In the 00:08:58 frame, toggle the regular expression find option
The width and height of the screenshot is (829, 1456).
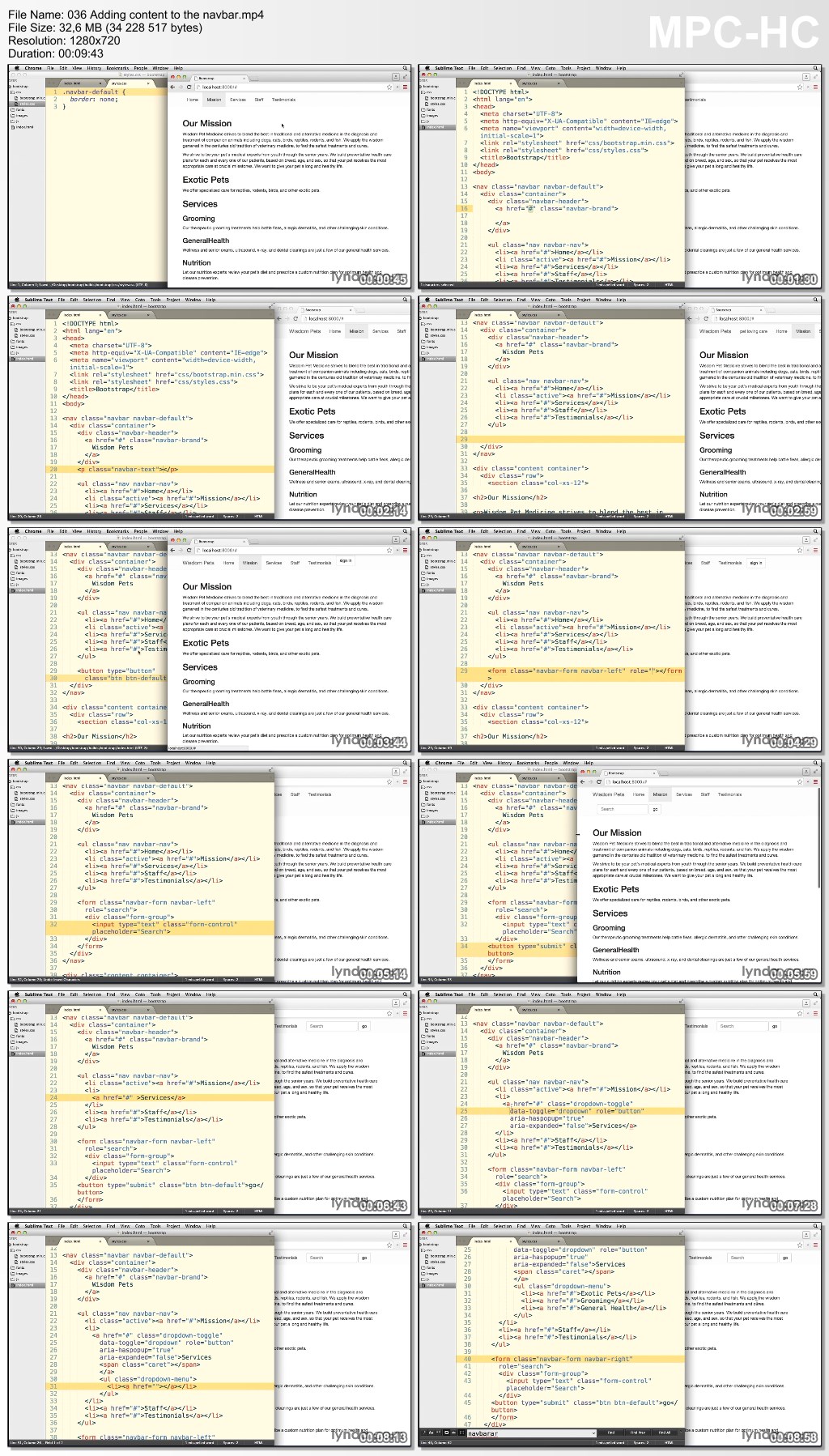[423, 1433]
